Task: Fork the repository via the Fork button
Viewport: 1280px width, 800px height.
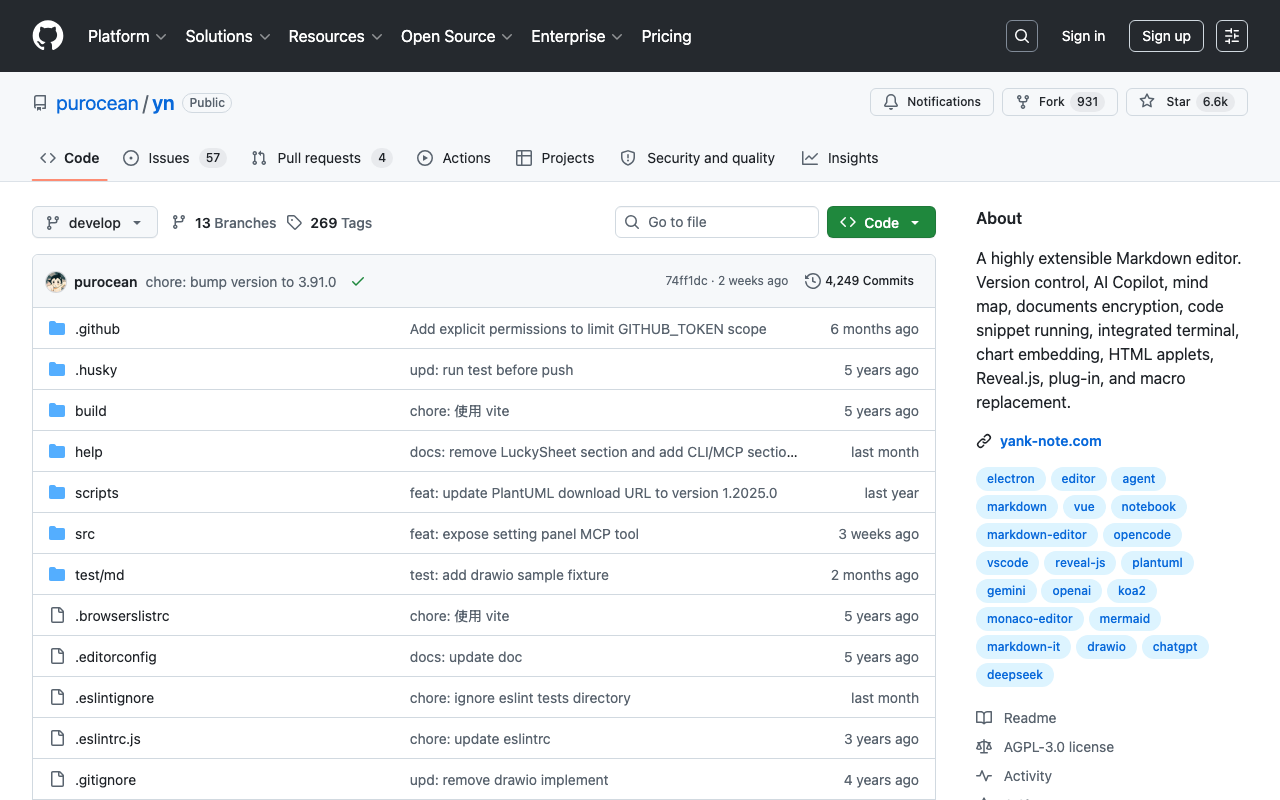Action: coord(1060,102)
